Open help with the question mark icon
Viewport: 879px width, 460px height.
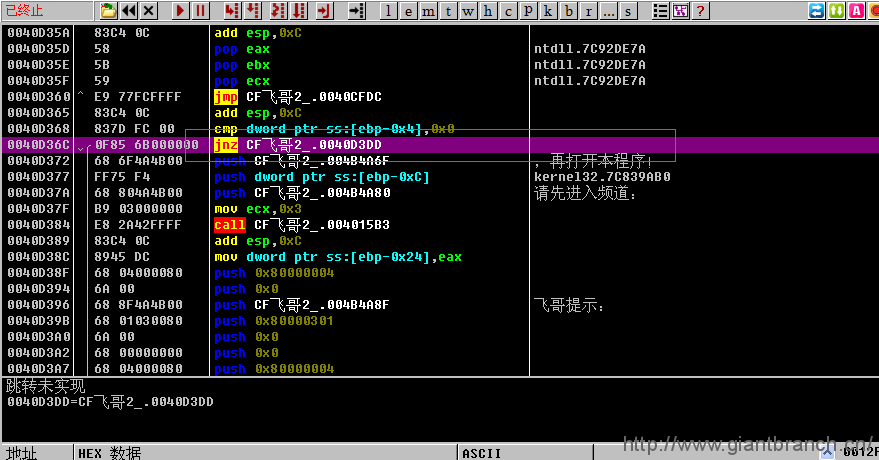pyautogui.click(x=700, y=11)
